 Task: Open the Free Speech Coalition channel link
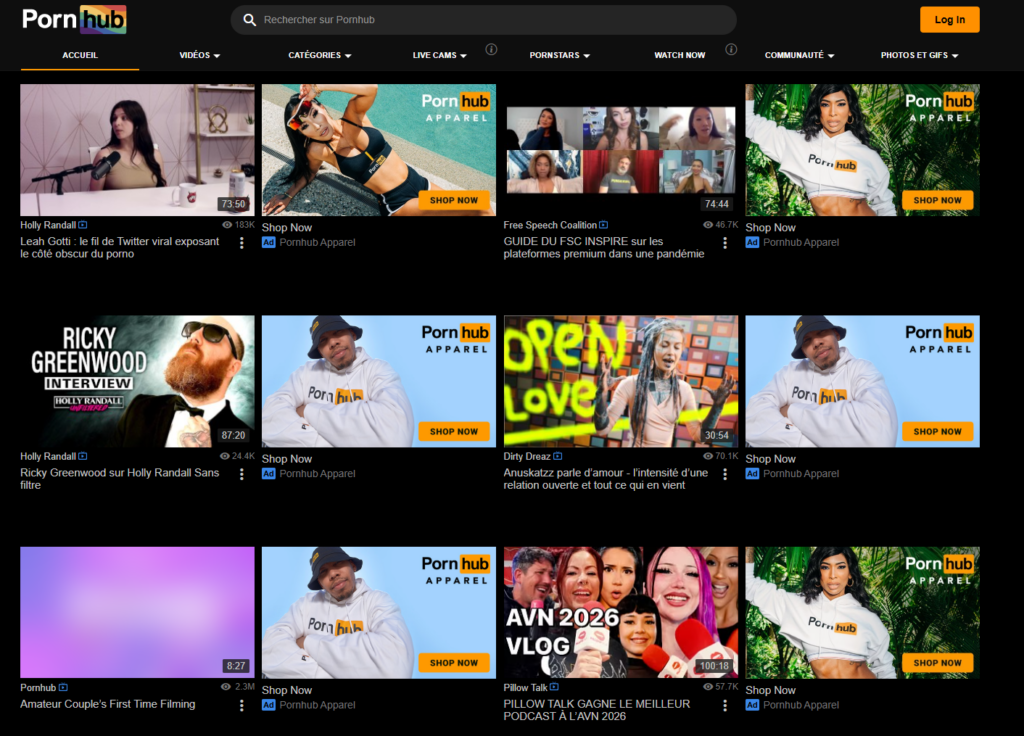click(550, 225)
